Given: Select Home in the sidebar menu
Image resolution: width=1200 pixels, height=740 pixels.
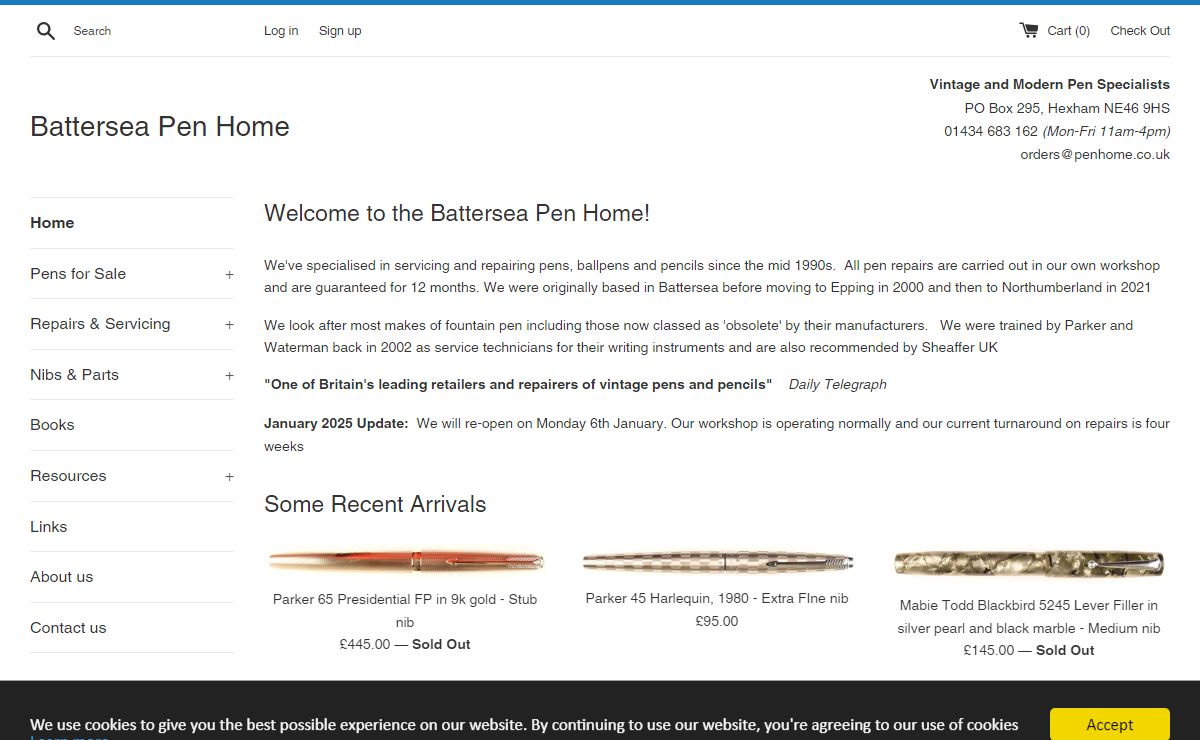Looking at the screenshot, I should pyautogui.click(x=52, y=223).
